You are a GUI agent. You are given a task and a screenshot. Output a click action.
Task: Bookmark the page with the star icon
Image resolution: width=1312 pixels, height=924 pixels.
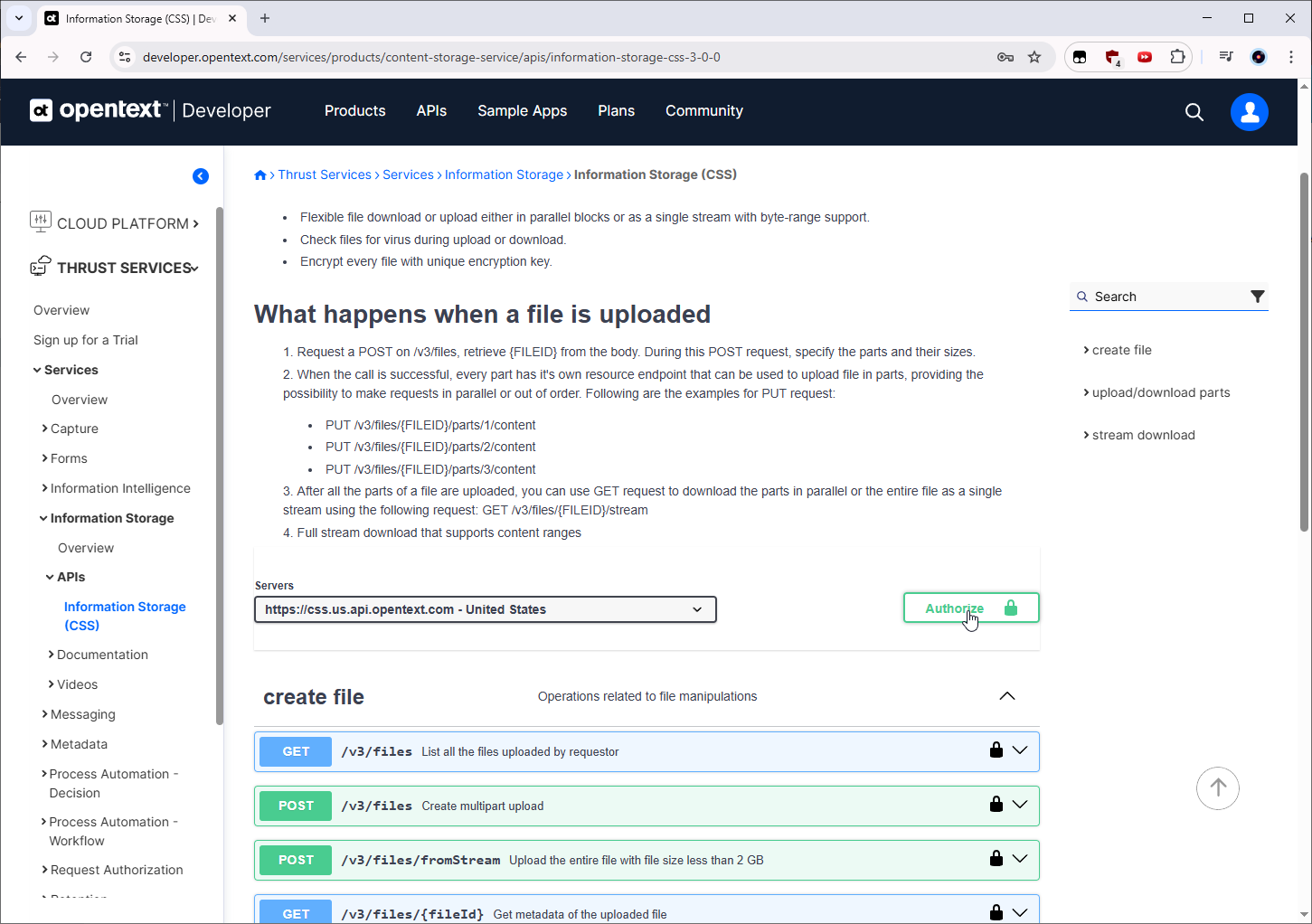1034,57
